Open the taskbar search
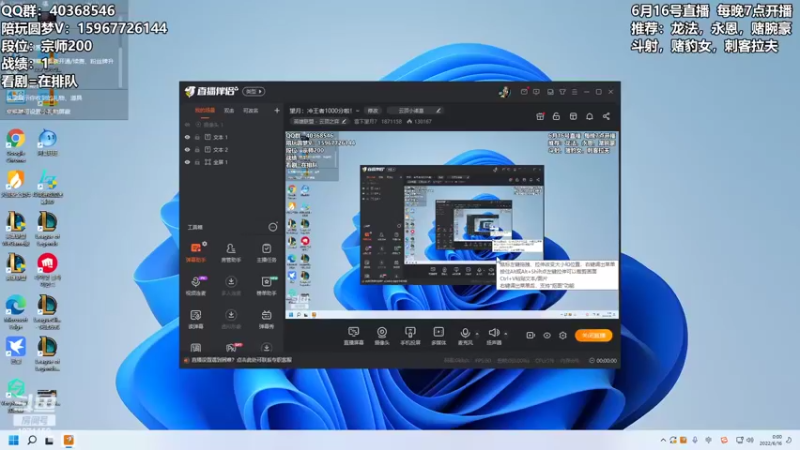This screenshot has height=450, width=800. (x=32, y=440)
